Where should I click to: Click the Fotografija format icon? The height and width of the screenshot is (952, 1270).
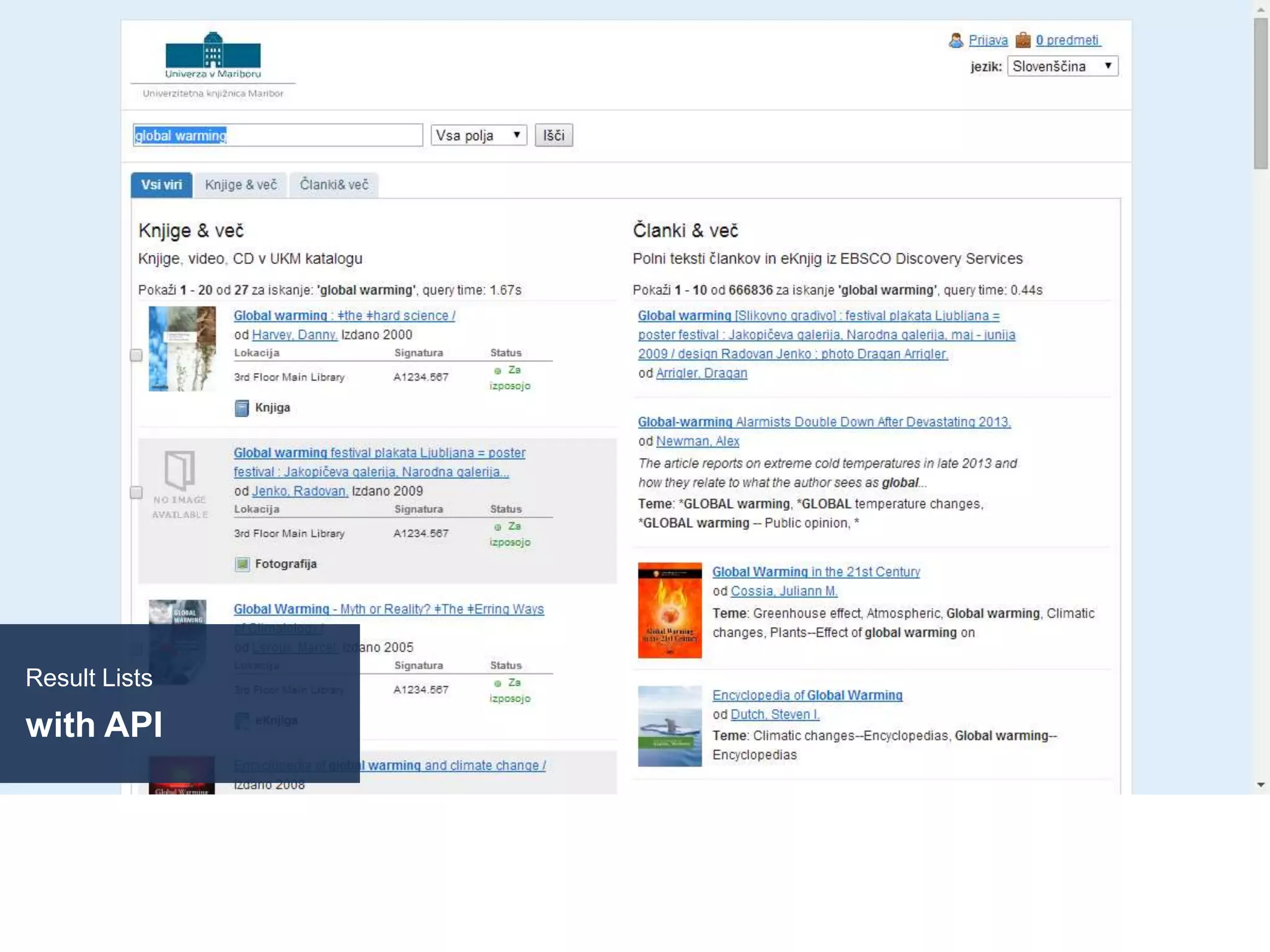click(x=242, y=564)
